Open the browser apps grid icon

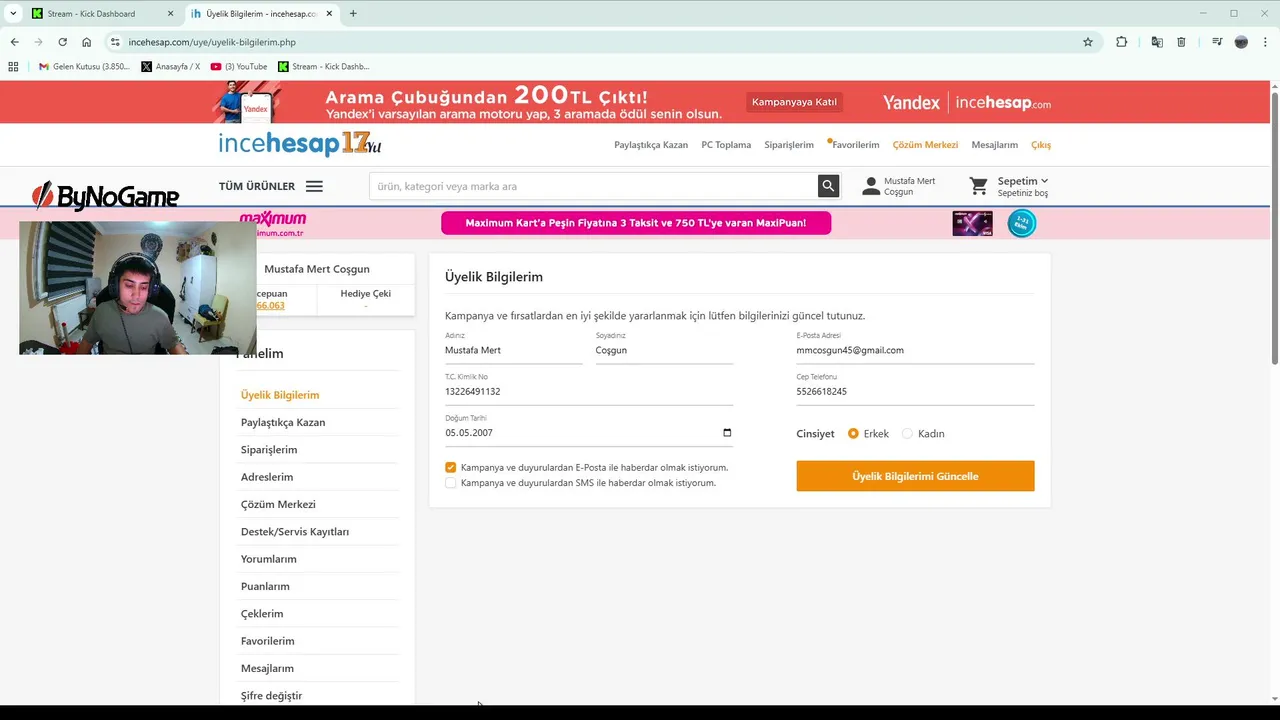pos(13,66)
